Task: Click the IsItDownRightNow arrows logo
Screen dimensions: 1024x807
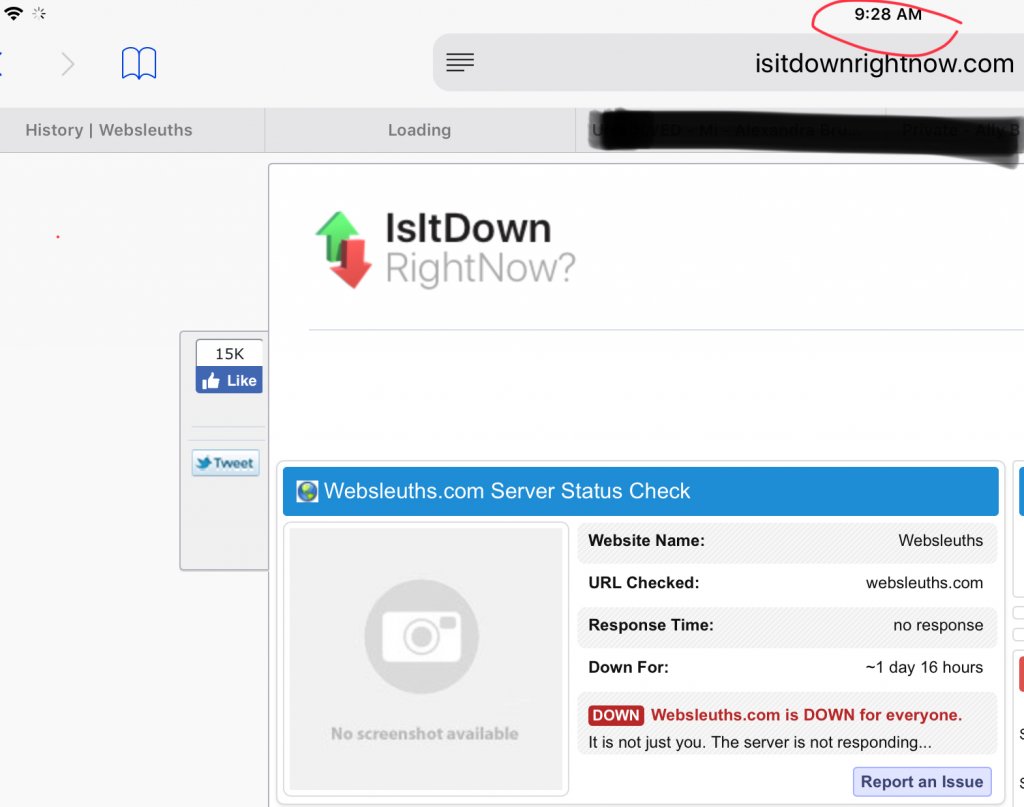Action: coord(343,250)
